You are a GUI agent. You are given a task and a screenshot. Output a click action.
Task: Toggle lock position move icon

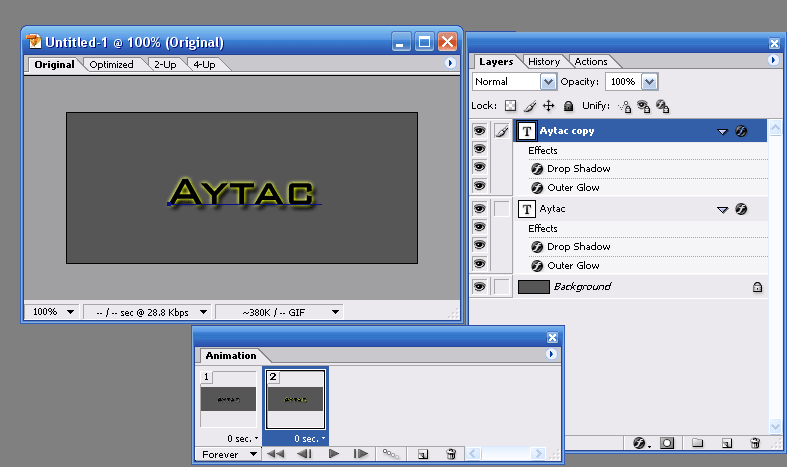(x=549, y=105)
